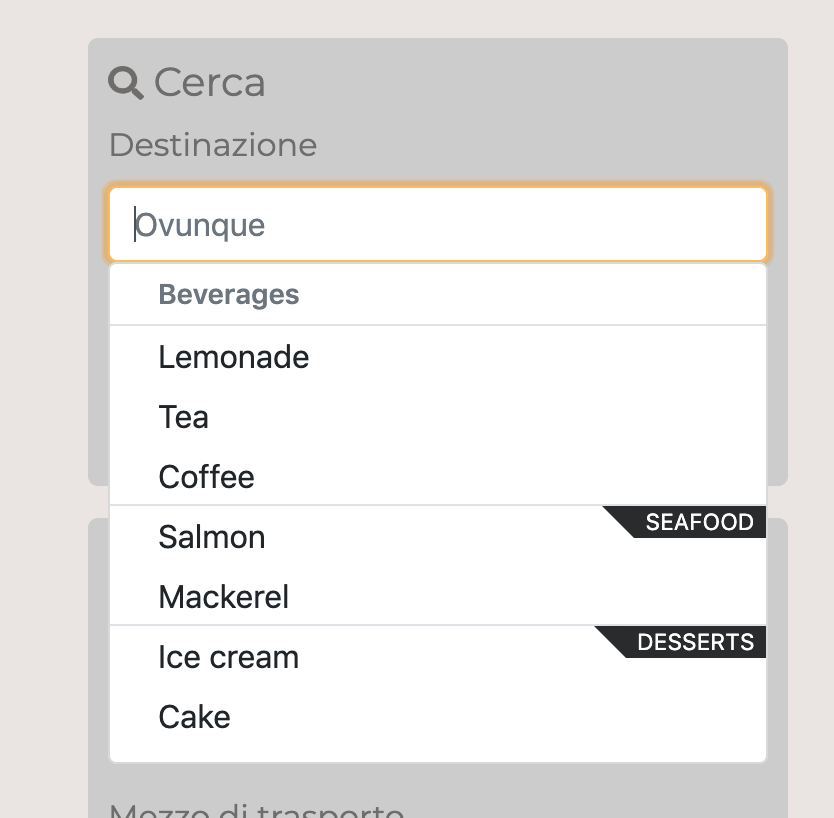Viewport: 834px width, 818px height.
Task: Click the beige page background outside the panels
Action: [40, 400]
